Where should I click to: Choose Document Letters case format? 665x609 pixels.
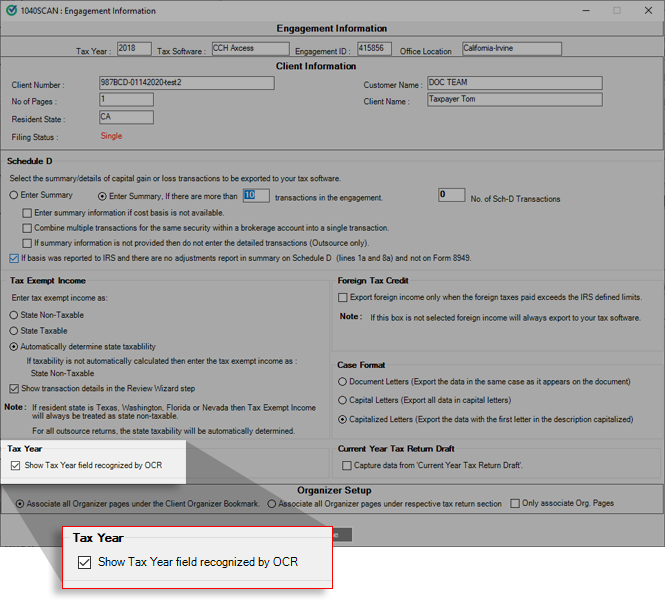(x=344, y=382)
